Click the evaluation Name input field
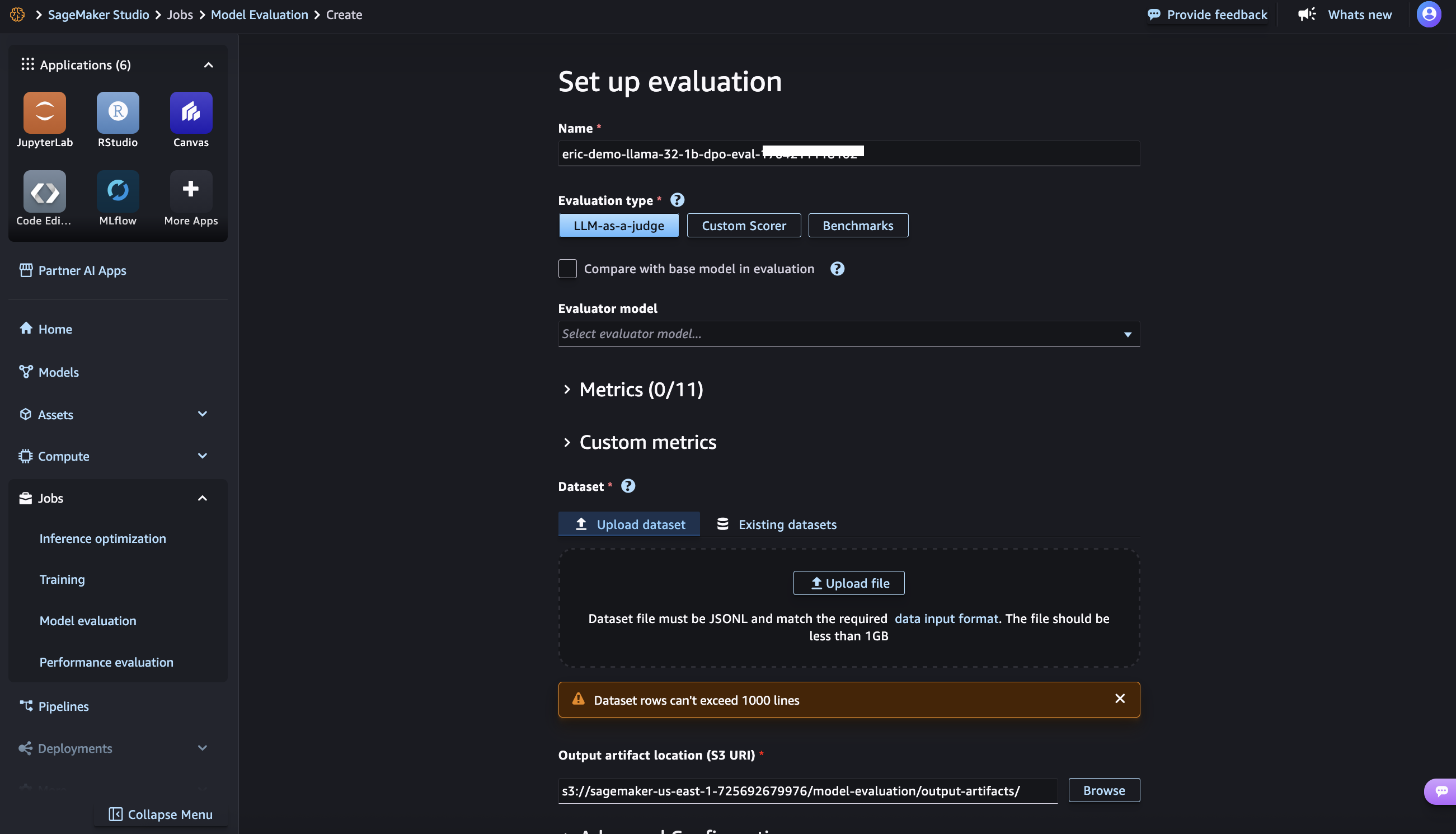This screenshot has width=1456, height=834. 848,153
